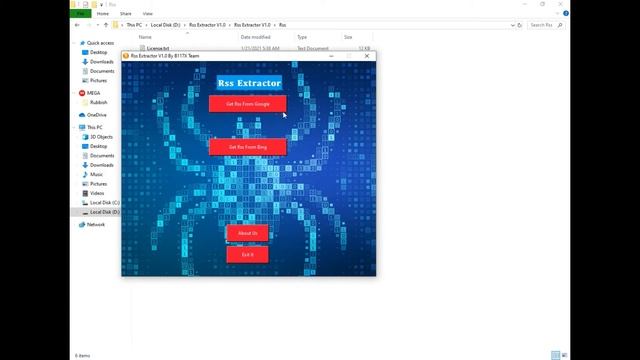Sort files by Type column

click(302, 37)
